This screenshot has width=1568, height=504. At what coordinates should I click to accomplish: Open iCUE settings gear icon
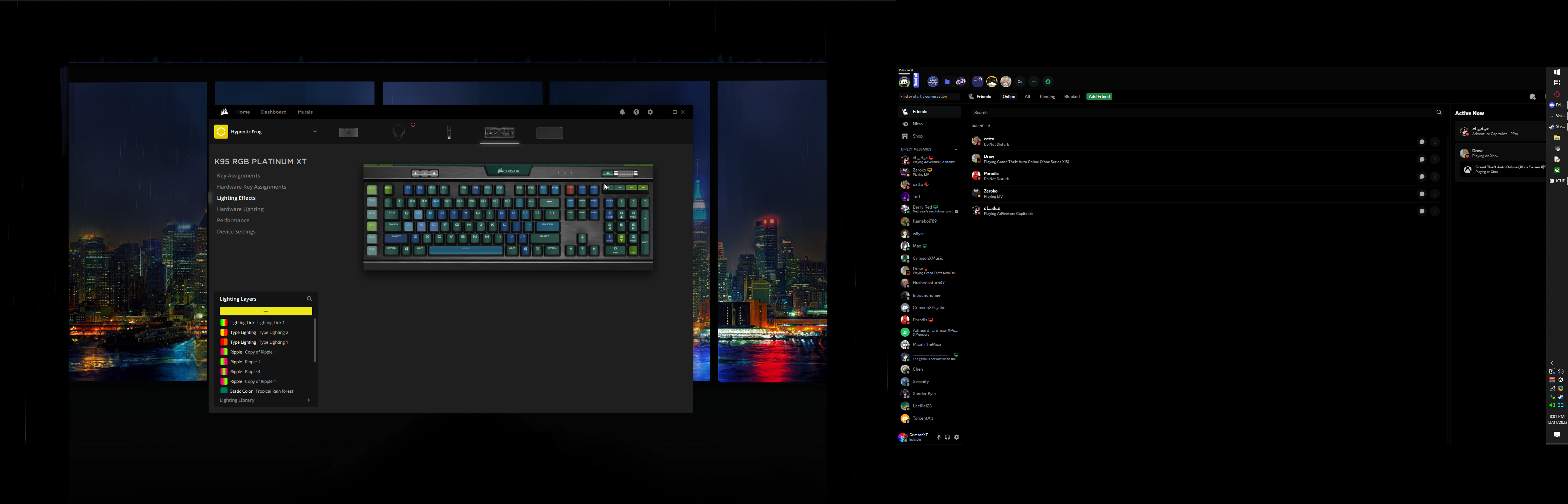pyautogui.click(x=650, y=112)
